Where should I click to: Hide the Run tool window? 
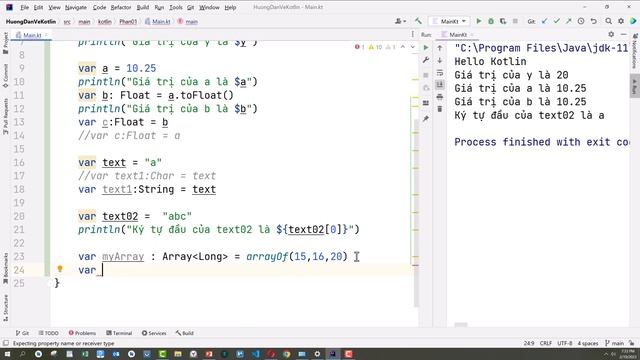coord(623,35)
